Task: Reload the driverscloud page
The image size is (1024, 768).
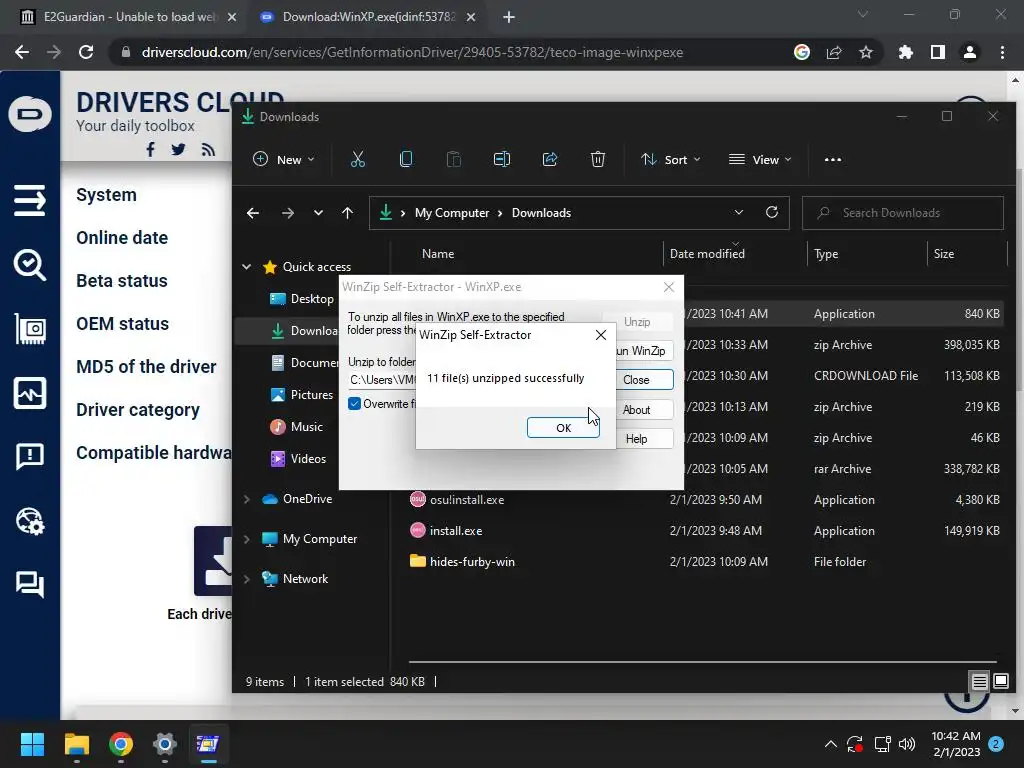Action: [86, 52]
